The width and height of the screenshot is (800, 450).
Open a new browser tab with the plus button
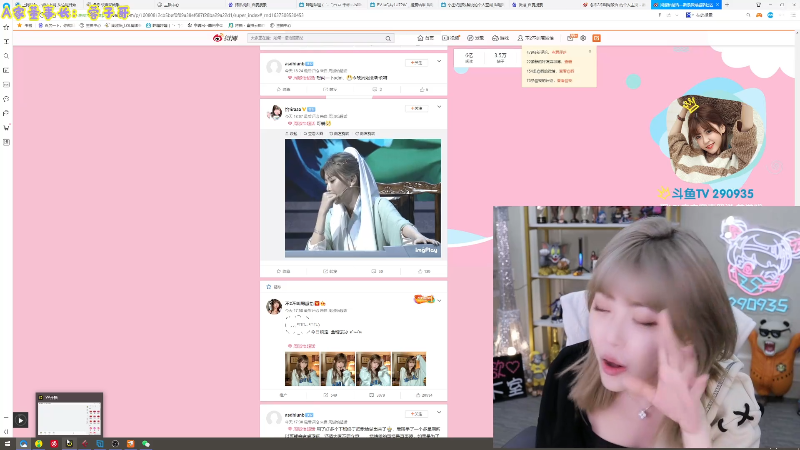pyautogui.click(x=727, y=5)
